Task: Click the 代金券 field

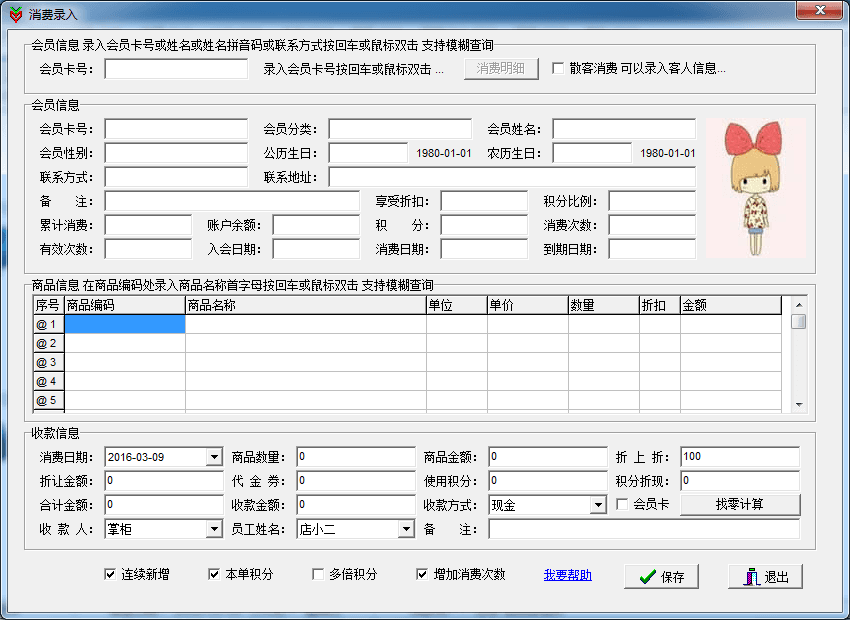Action: (356, 481)
